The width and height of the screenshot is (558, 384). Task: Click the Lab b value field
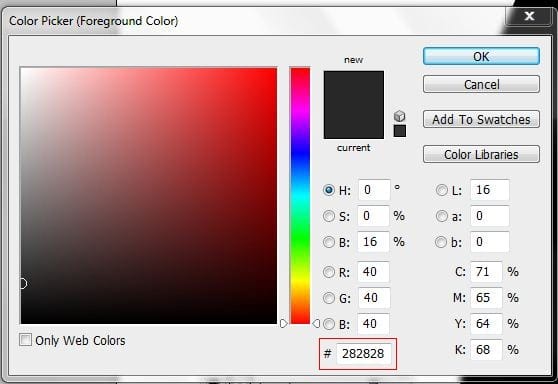490,242
